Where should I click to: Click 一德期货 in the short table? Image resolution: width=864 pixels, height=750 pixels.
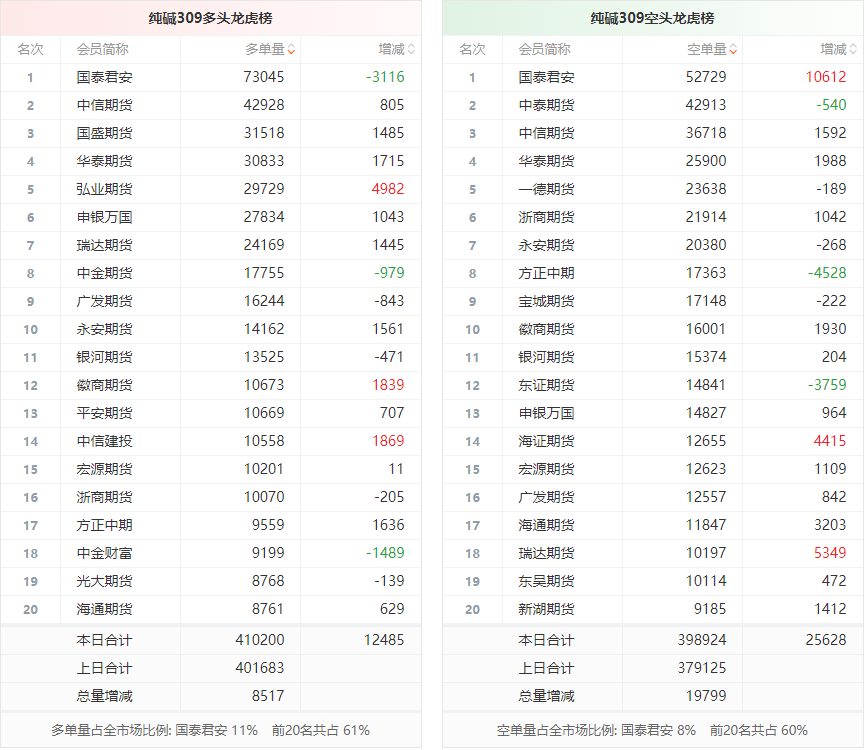point(546,189)
